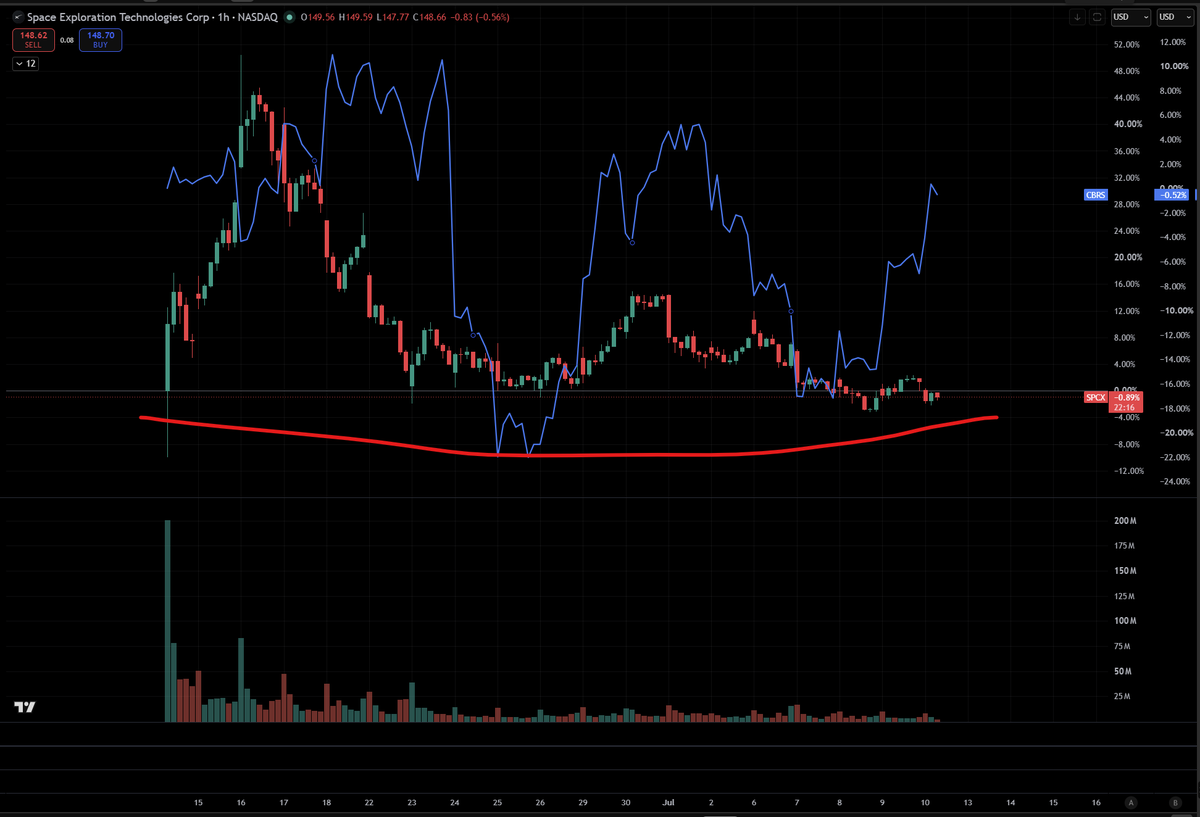Click the TradingView logo at bottom left
Viewport: 1200px width, 817px height.
pyautogui.click(x=25, y=707)
